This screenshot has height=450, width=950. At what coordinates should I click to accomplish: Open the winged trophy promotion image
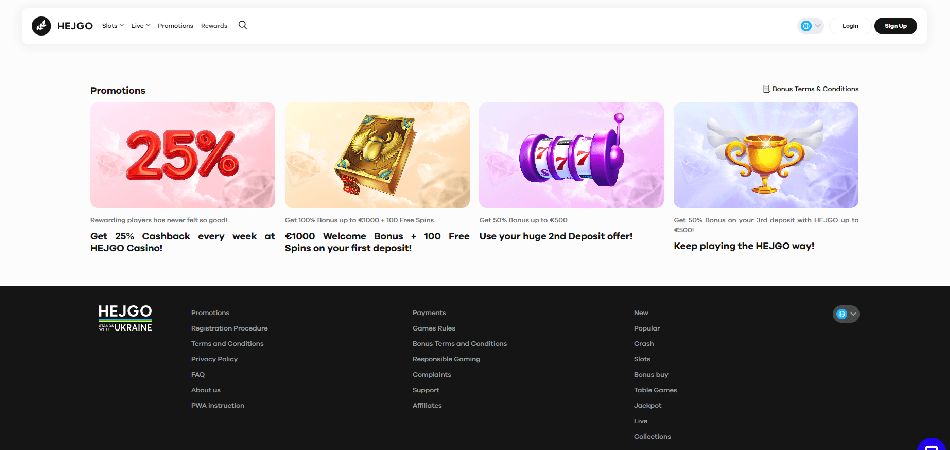pos(766,155)
